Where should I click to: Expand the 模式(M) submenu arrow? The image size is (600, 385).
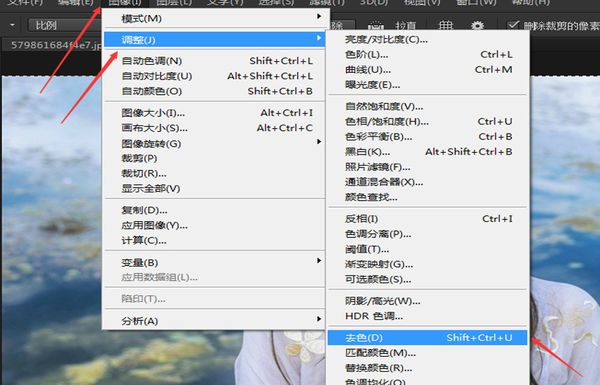click(319, 16)
